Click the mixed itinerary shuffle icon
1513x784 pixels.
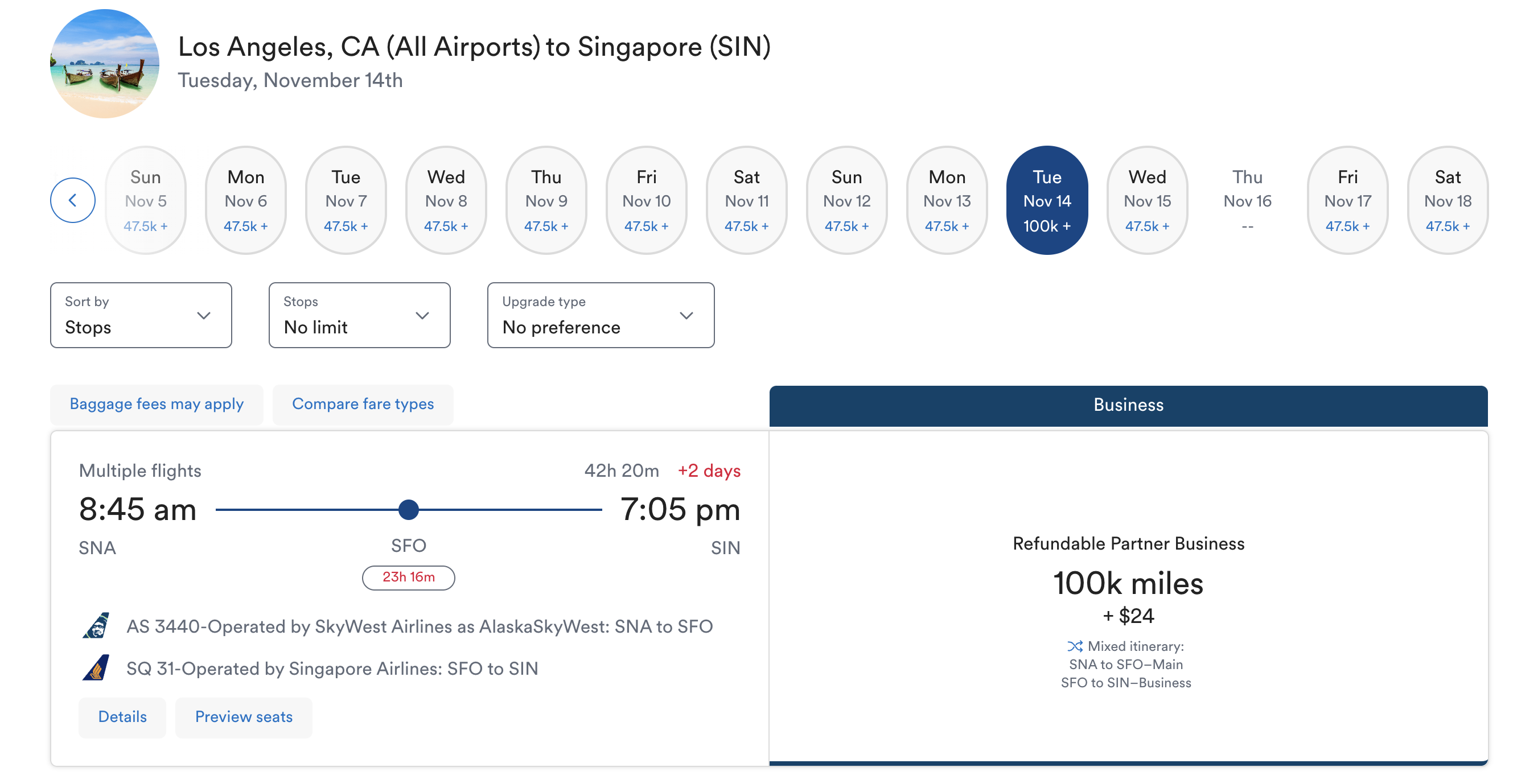(1074, 646)
